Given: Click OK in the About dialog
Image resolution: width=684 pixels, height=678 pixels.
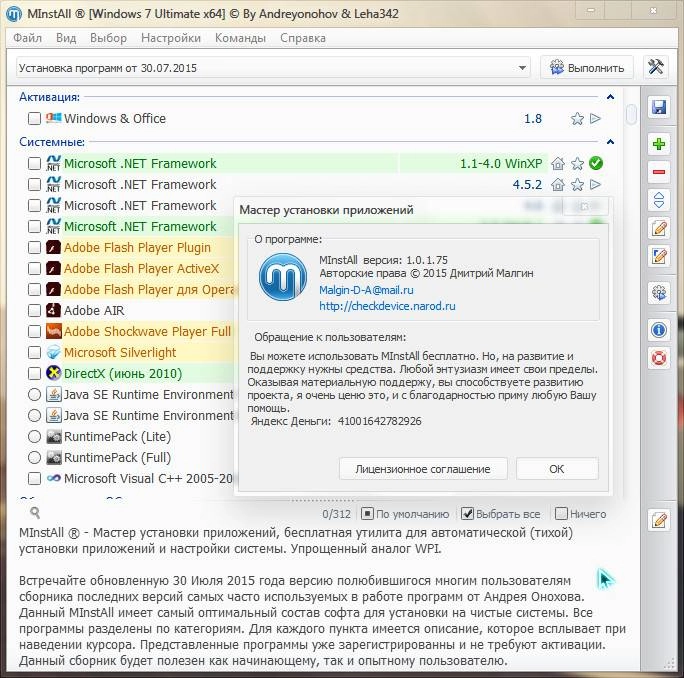Looking at the screenshot, I should [557, 469].
